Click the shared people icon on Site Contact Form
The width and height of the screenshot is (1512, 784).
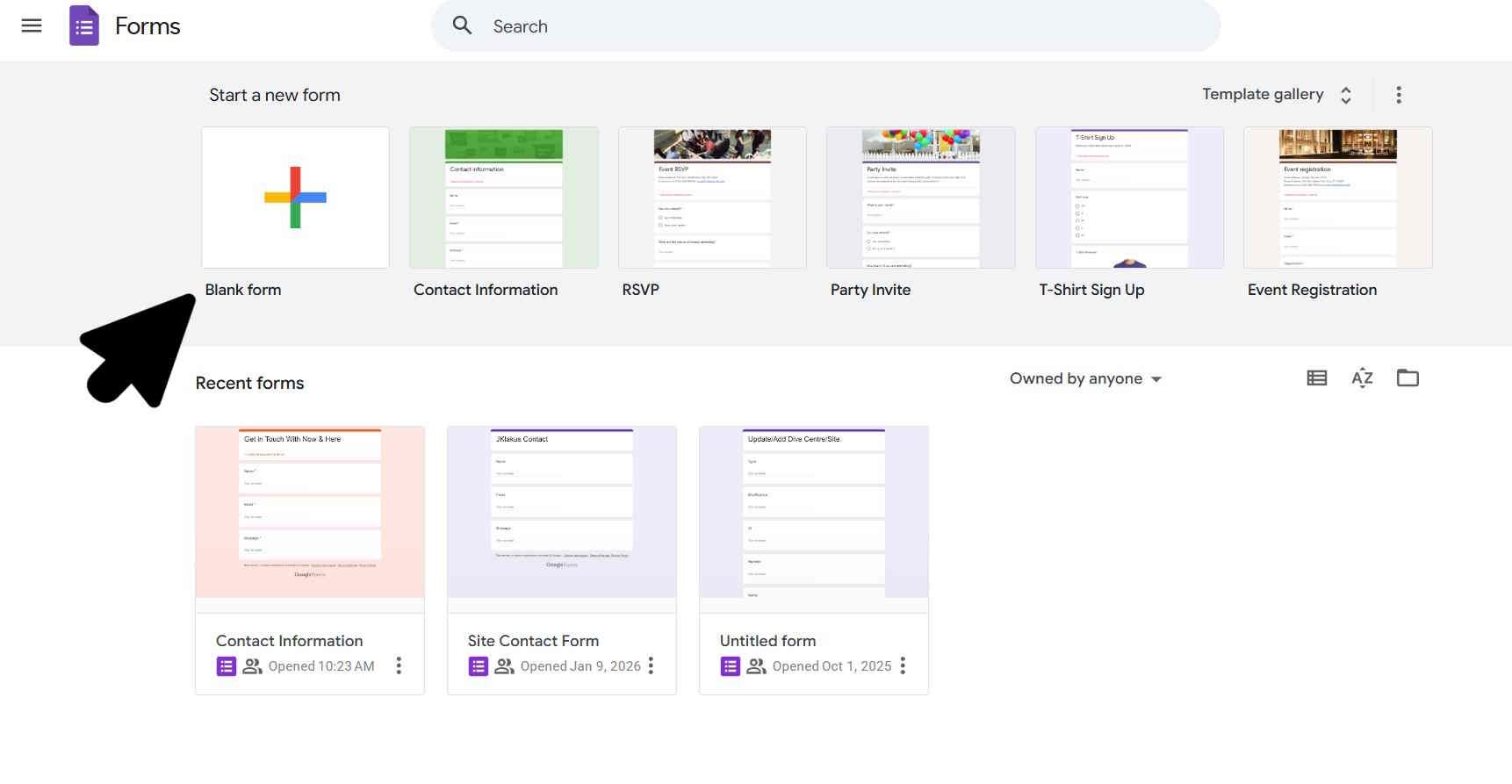pos(504,666)
